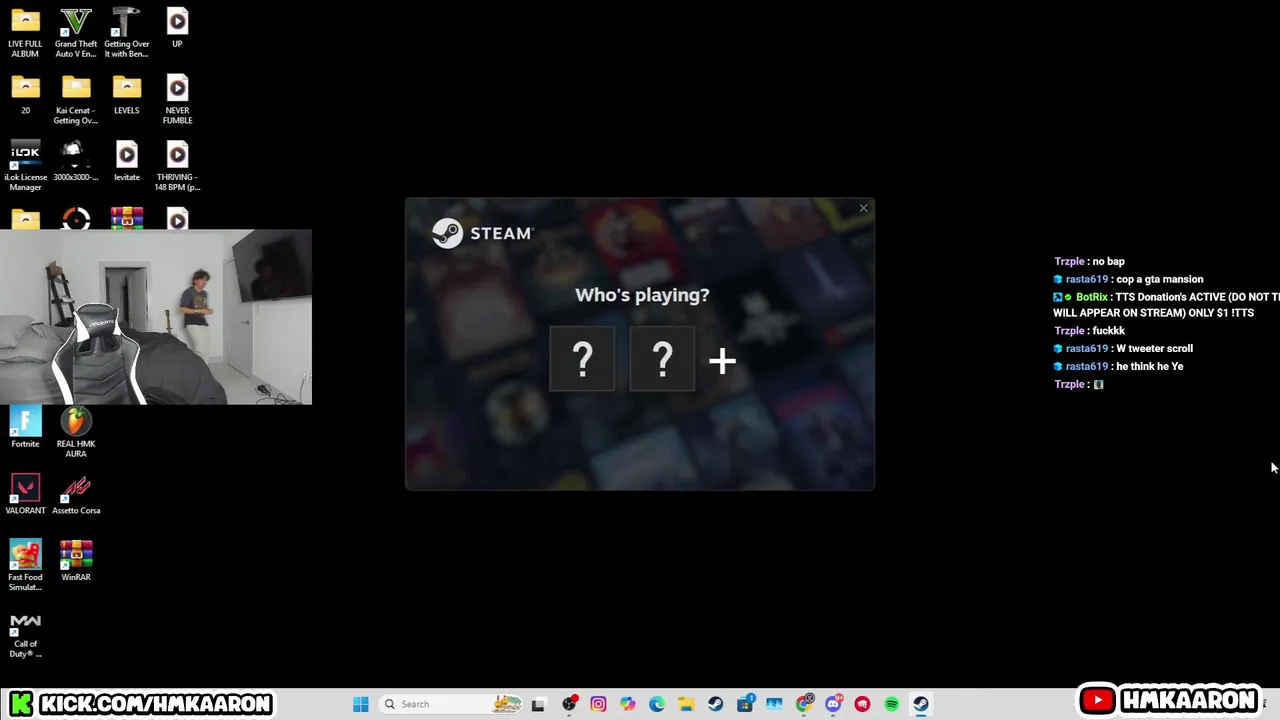Launch Assetto Corsa from the desktop
Screen dimensions: 1280x720
tap(76, 495)
